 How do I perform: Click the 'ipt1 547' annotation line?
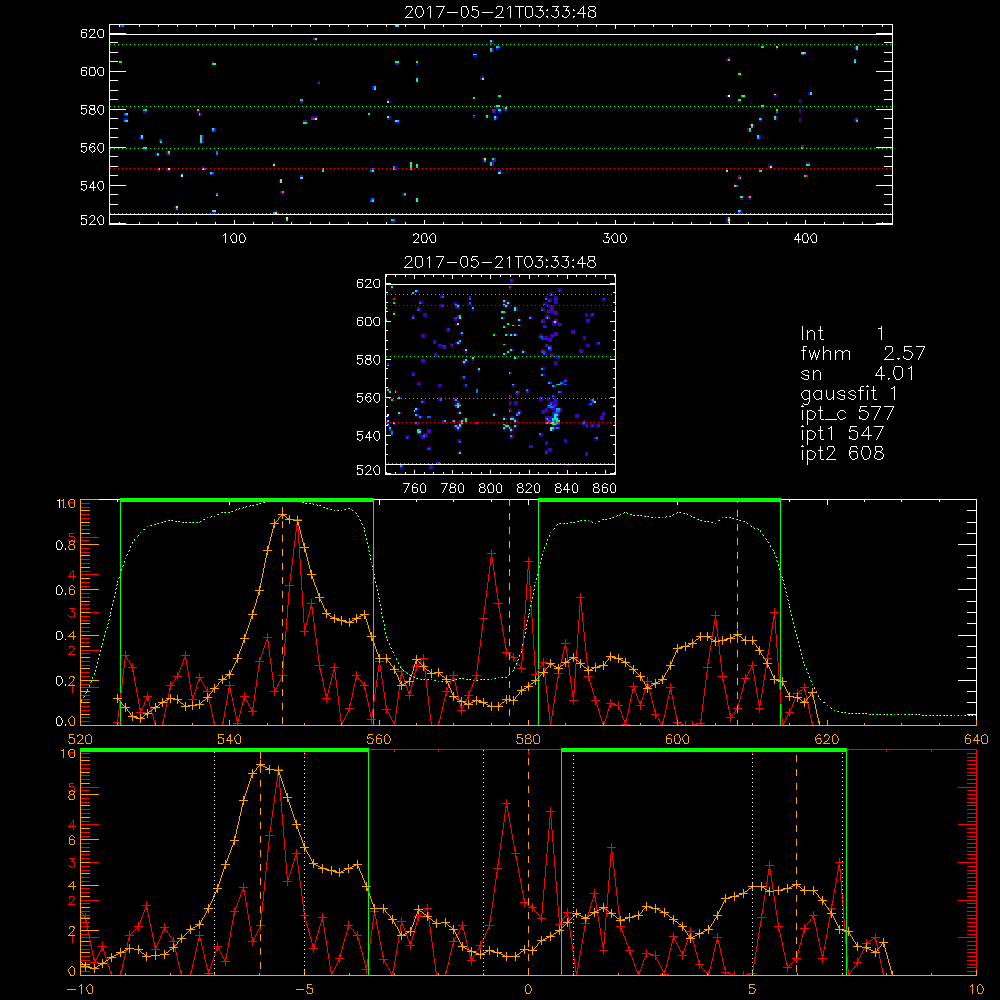point(842,434)
